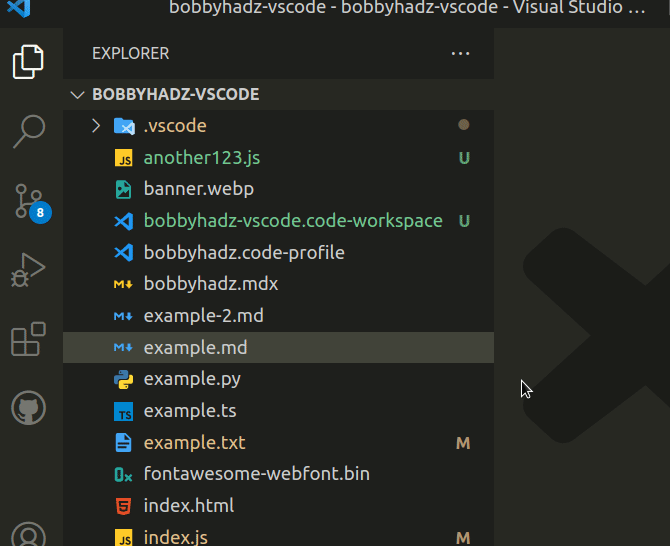Open the modified example.txt file
Viewport: 670px width, 546px height.
[x=194, y=443]
